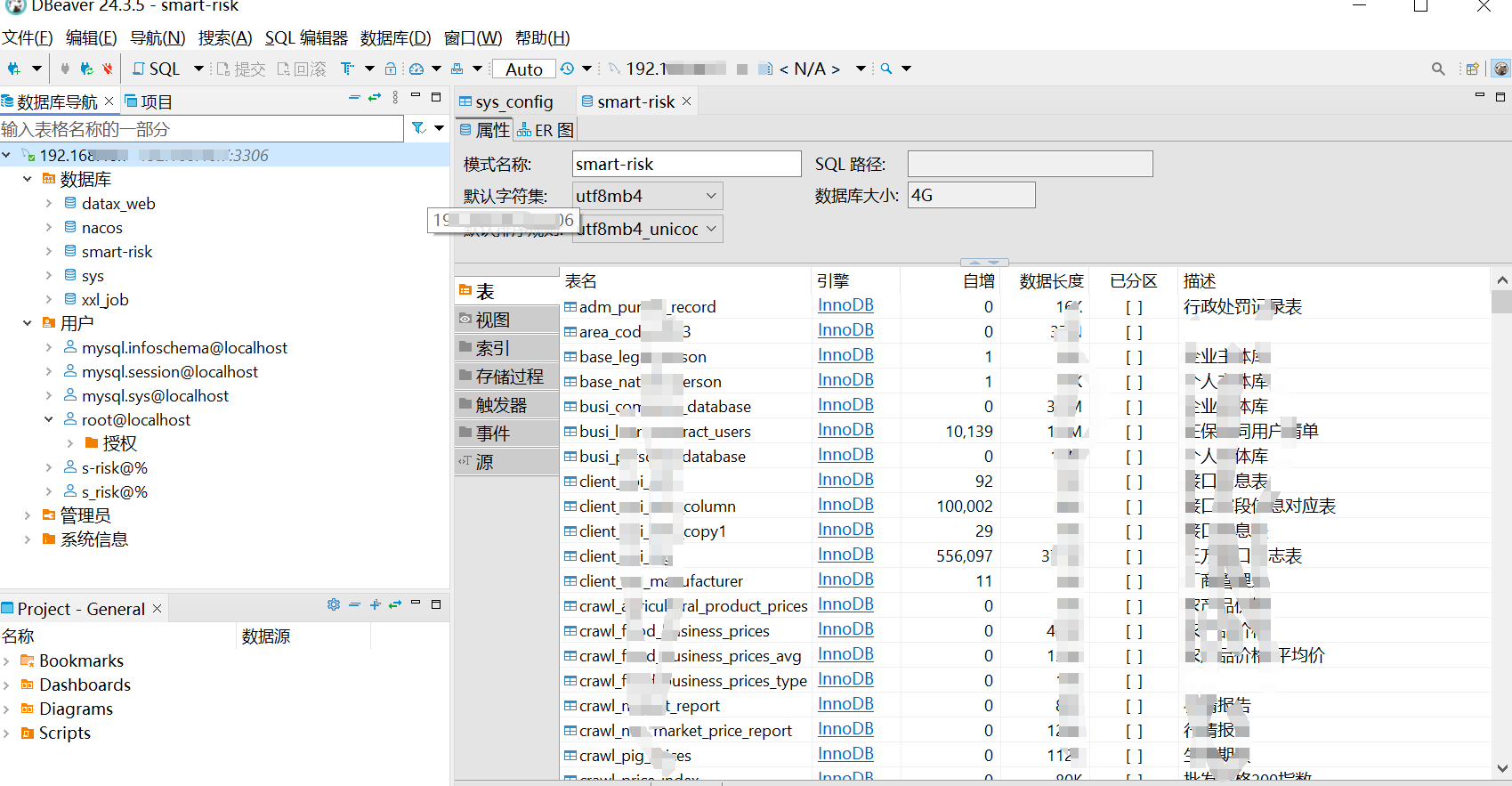Viewport: 1512px width, 786px height.
Task: Toggle link with editor in Project panel
Action: pyautogui.click(x=395, y=604)
